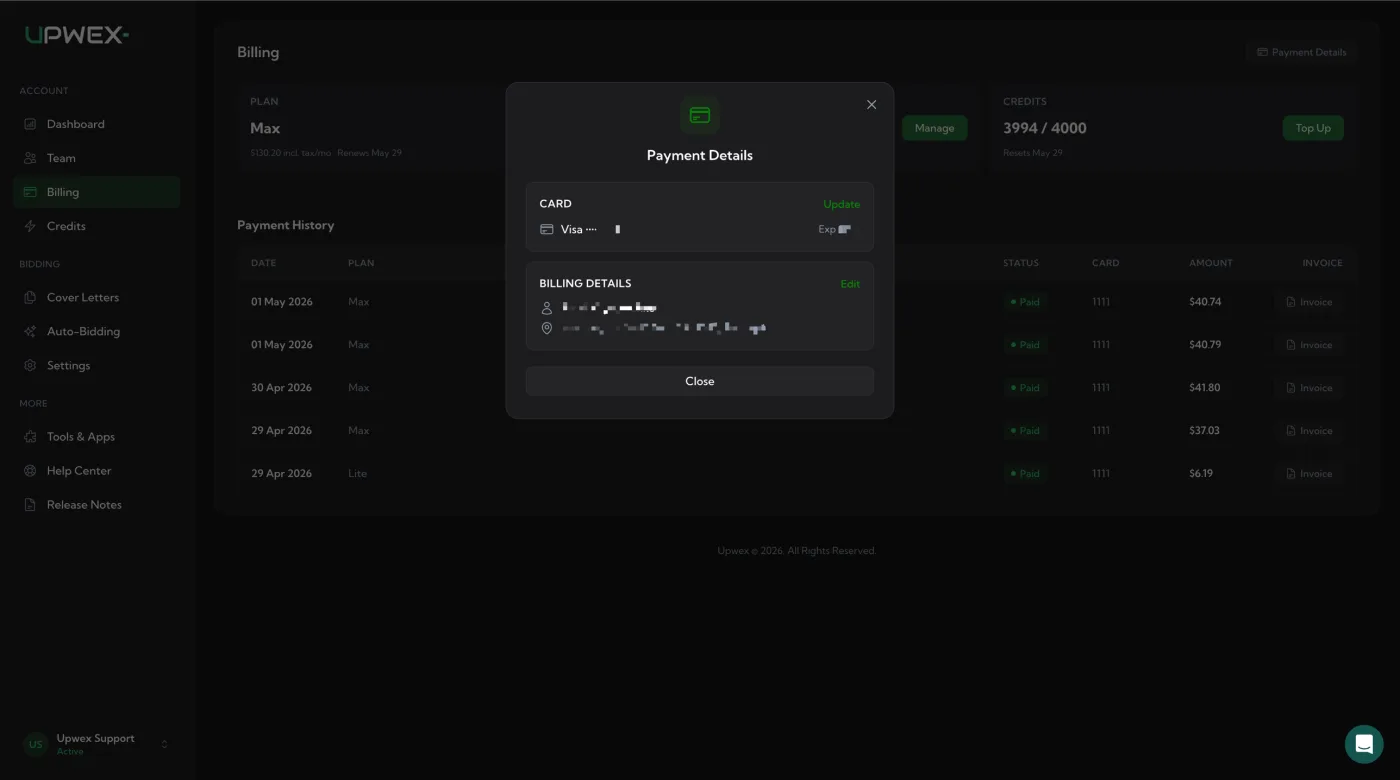Image resolution: width=1400 pixels, height=780 pixels.
Task: Open Settings from the sidebar
Action: click(x=97, y=365)
